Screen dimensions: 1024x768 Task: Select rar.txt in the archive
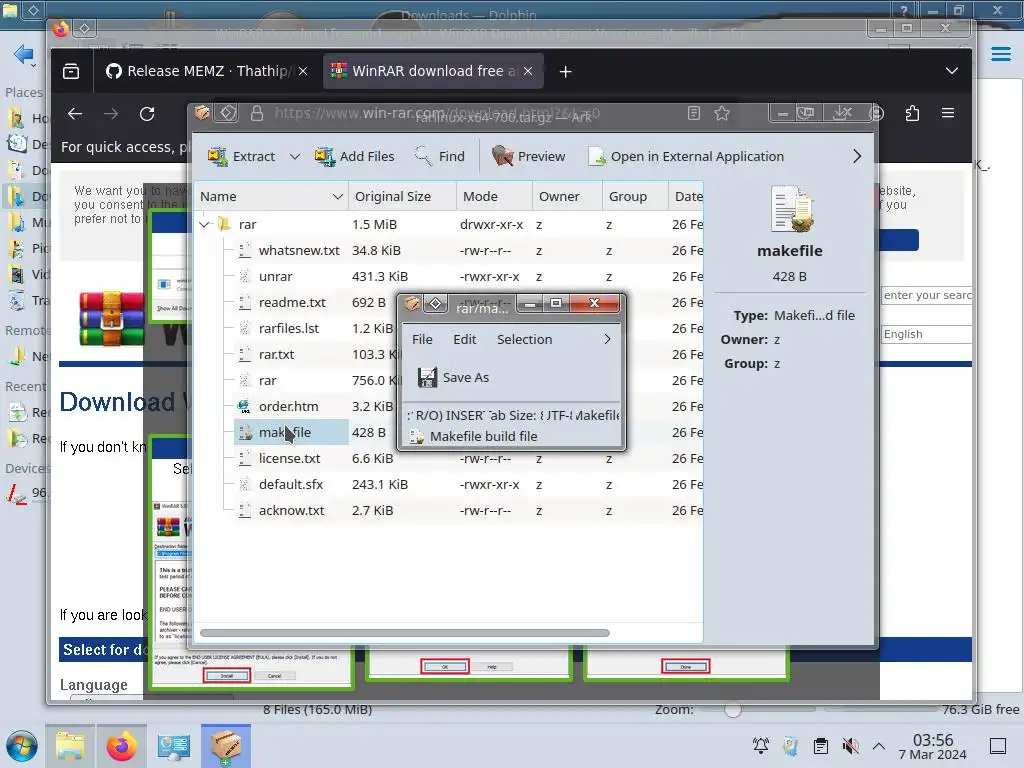276,355
